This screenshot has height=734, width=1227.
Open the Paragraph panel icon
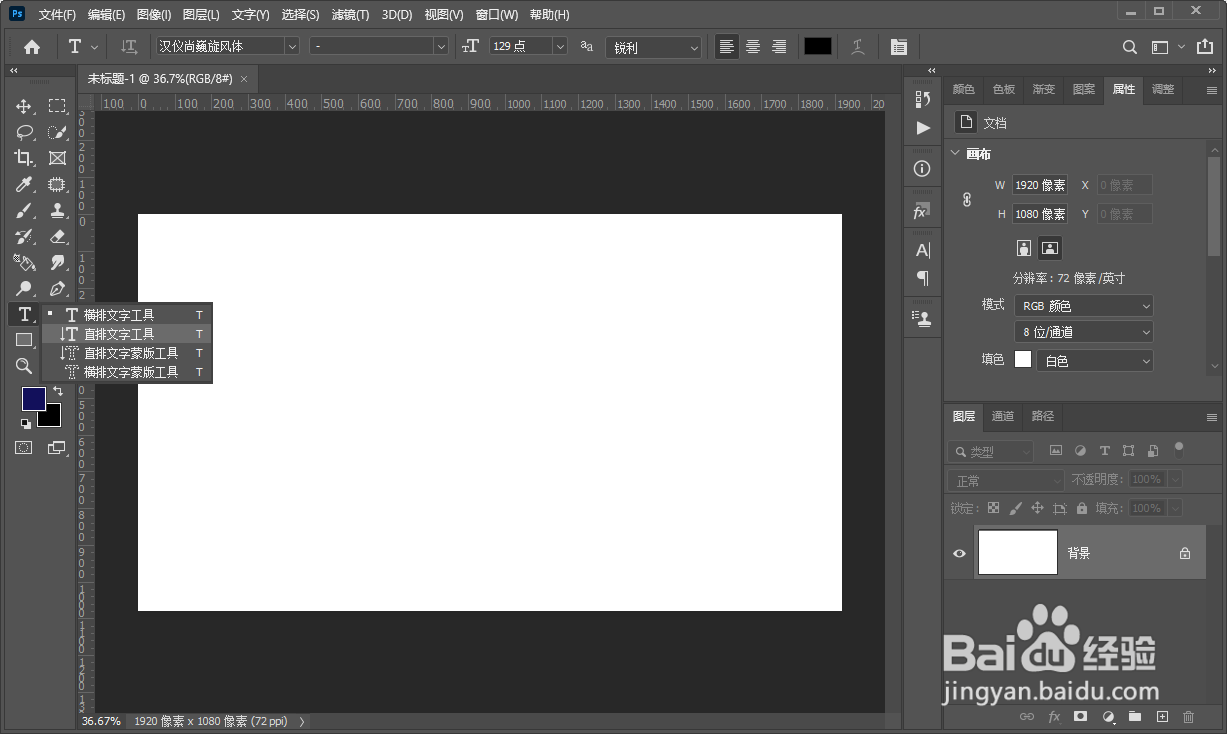922,278
